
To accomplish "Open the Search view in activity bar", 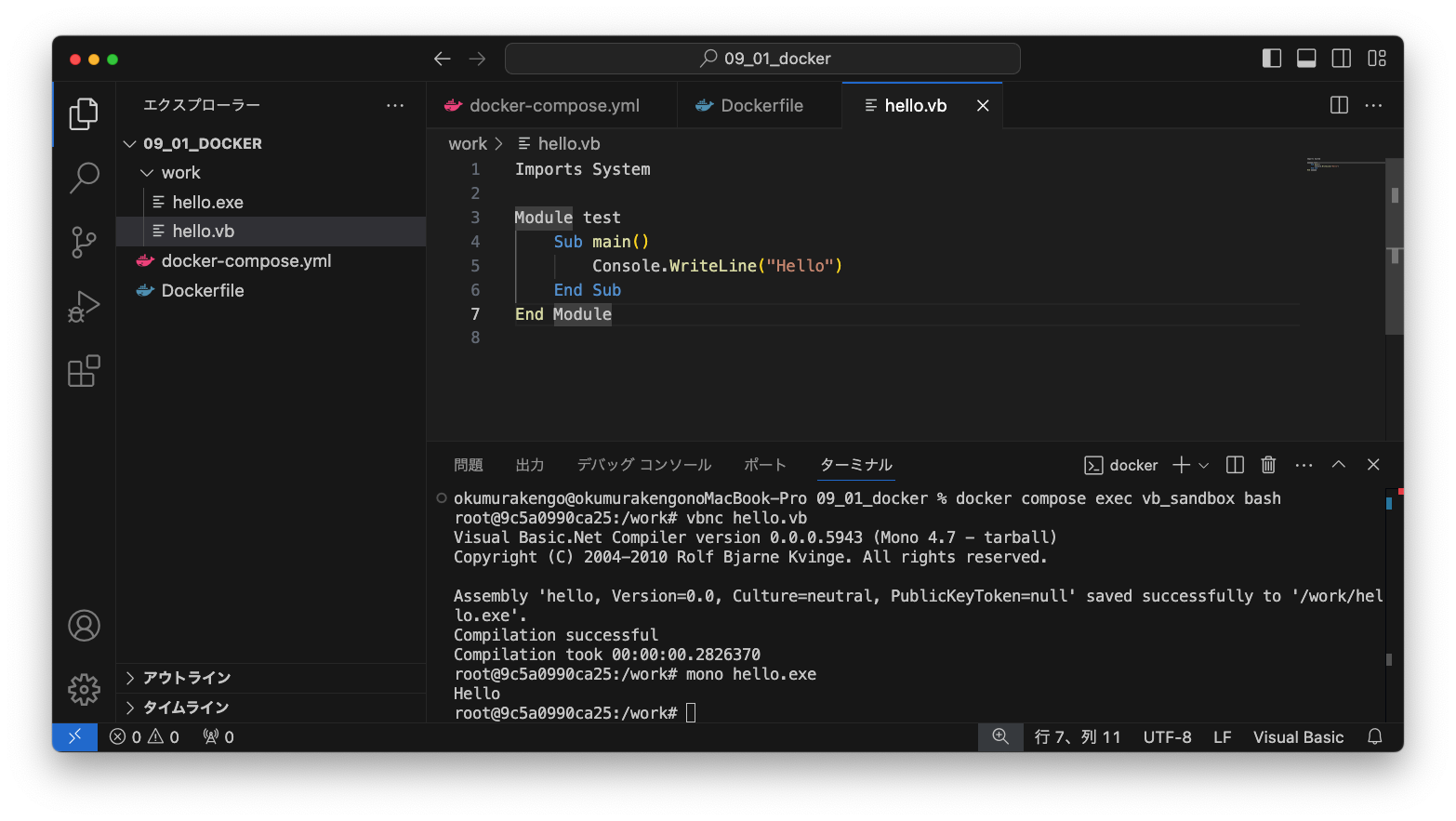I will pyautogui.click(x=84, y=178).
